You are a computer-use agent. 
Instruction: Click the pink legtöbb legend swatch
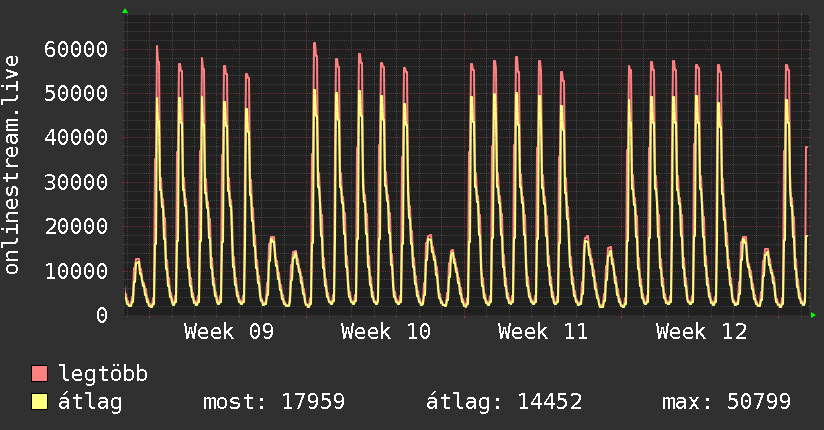39,373
